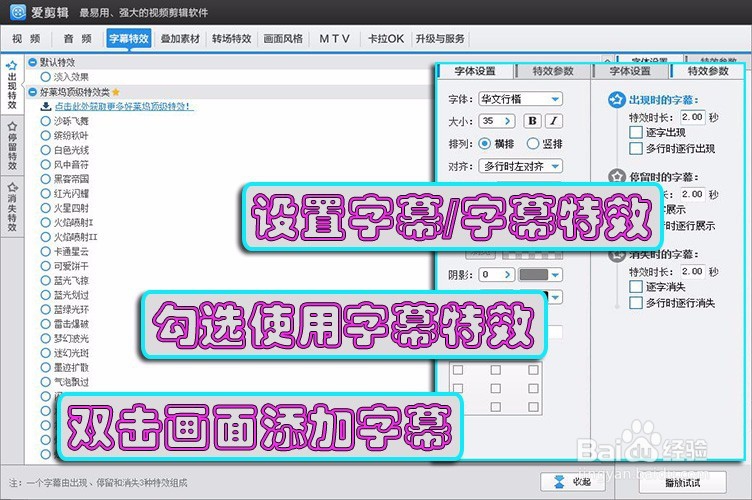Screen dimensions: 752x500
Task: Open the 消失特效 sidebar panel
Action: 12,207
